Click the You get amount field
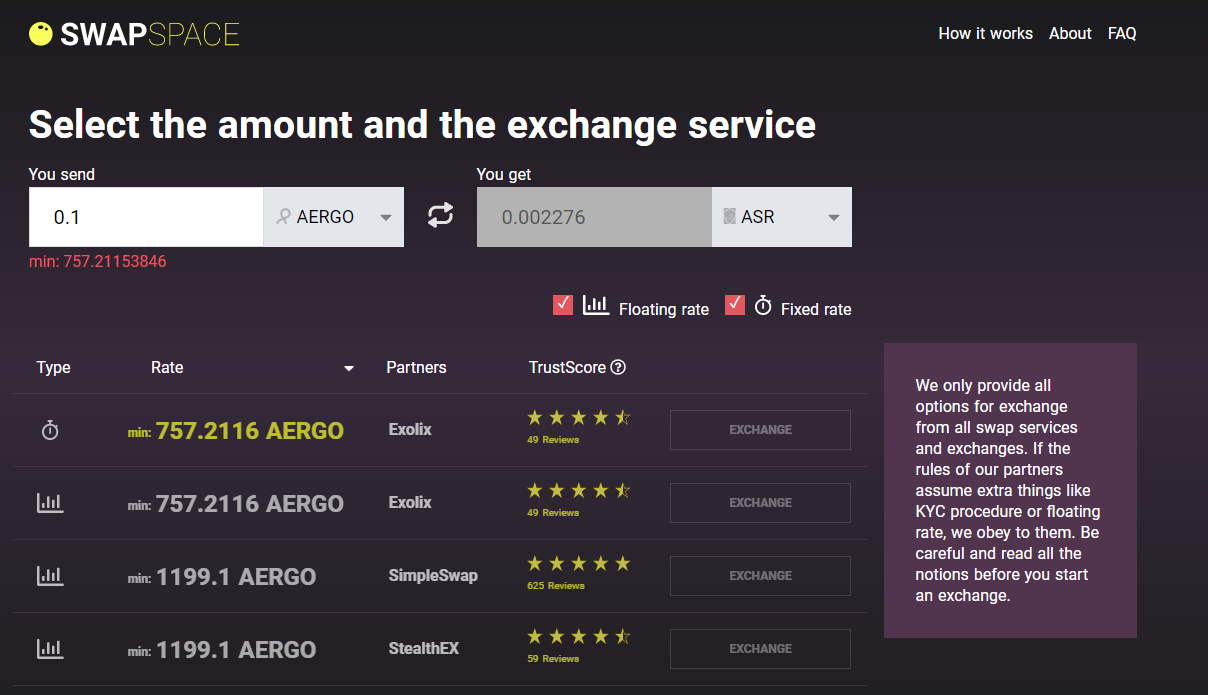The height and width of the screenshot is (695, 1208). click(x=594, y=217)
